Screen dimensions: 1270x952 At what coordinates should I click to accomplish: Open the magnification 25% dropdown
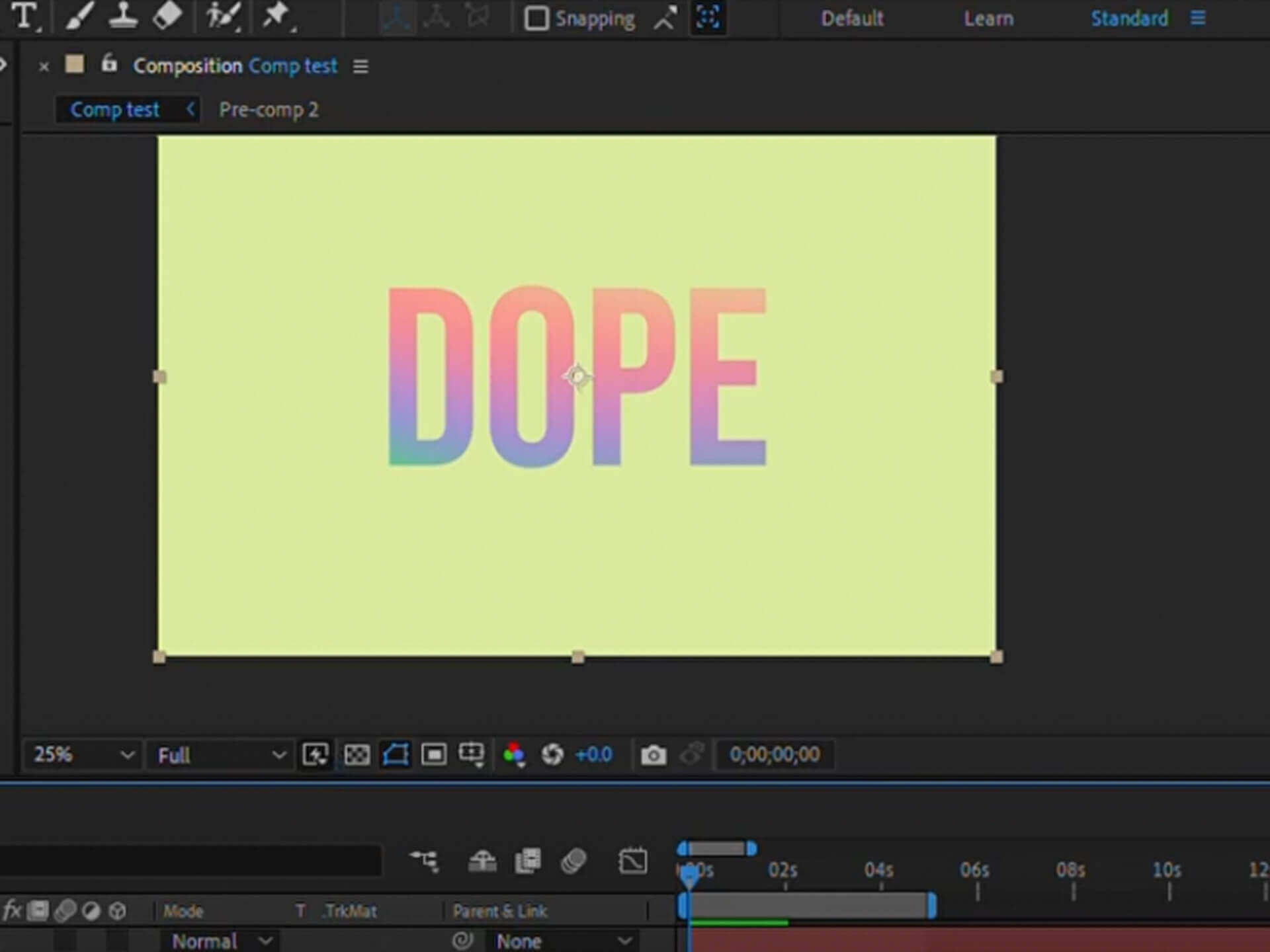81,754
